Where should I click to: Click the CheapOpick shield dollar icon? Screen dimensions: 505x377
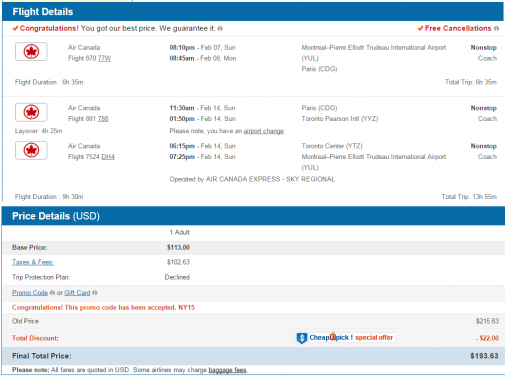[302, 338]
